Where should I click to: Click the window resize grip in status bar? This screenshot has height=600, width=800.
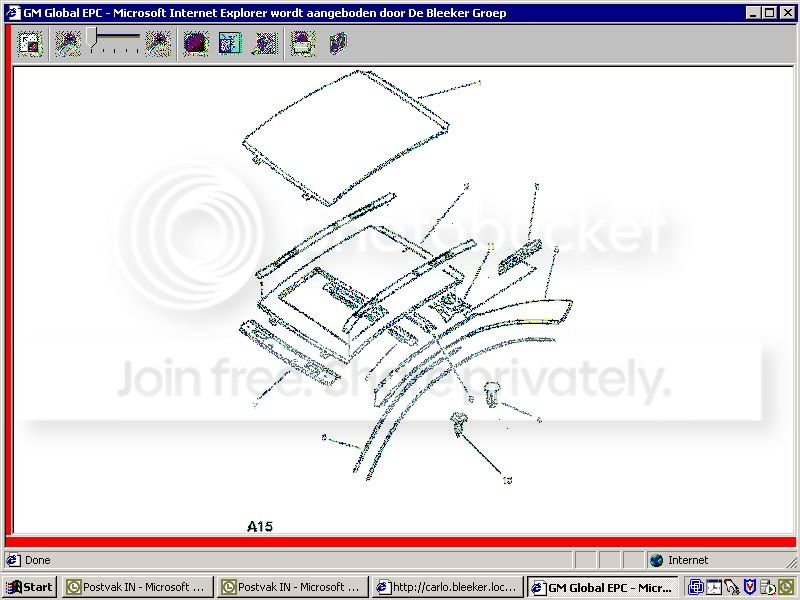click(791, 562)
